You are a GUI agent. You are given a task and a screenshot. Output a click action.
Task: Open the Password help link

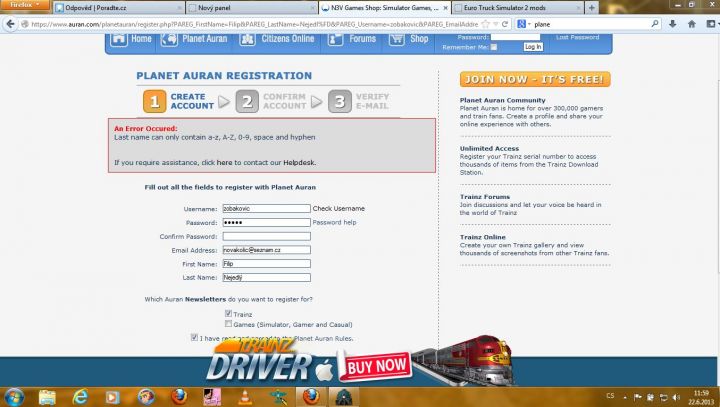coord(334,222)
